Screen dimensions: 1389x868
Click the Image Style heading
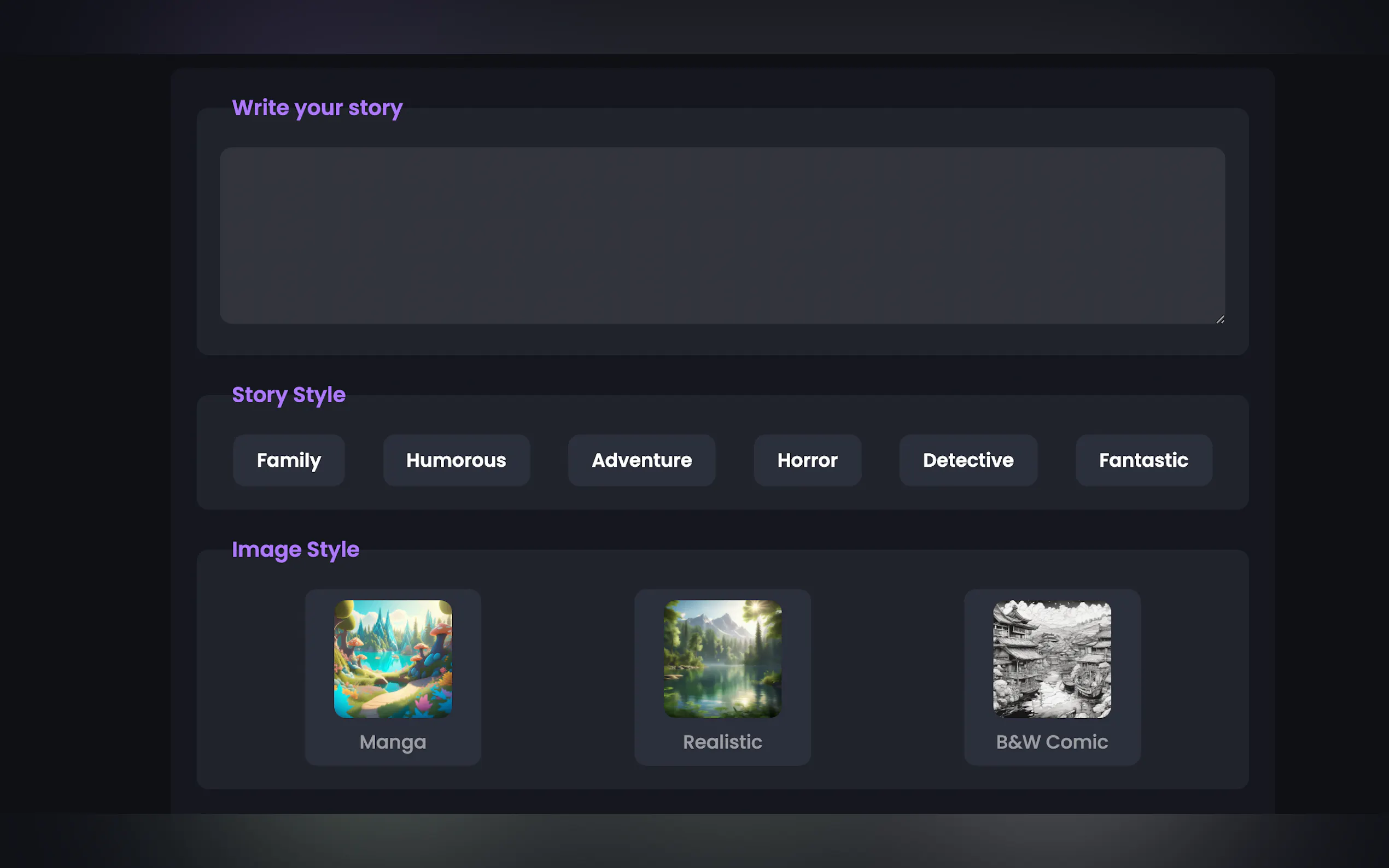click(295, 549)
